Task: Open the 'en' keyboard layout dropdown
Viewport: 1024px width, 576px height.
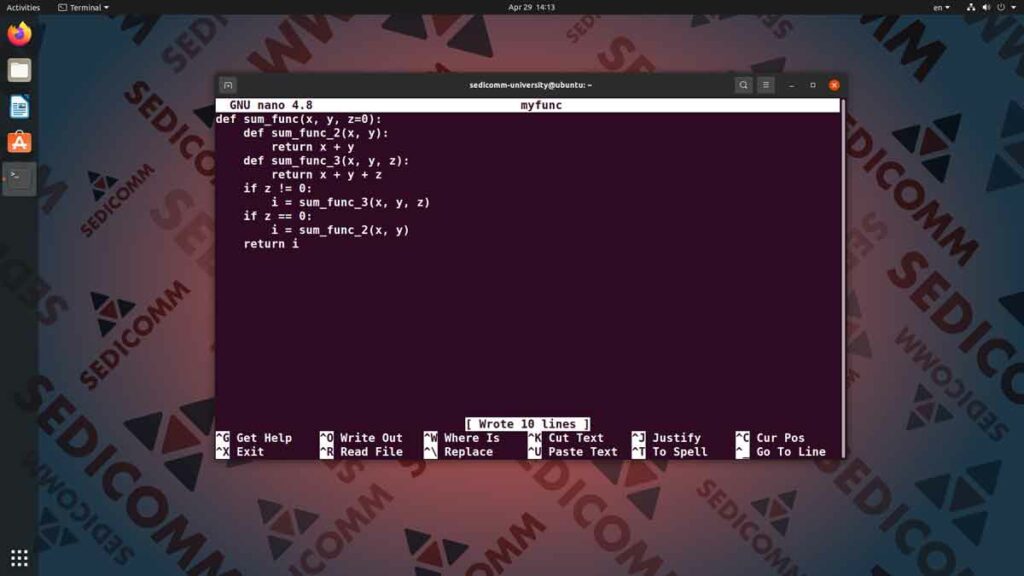Action: 941,7
